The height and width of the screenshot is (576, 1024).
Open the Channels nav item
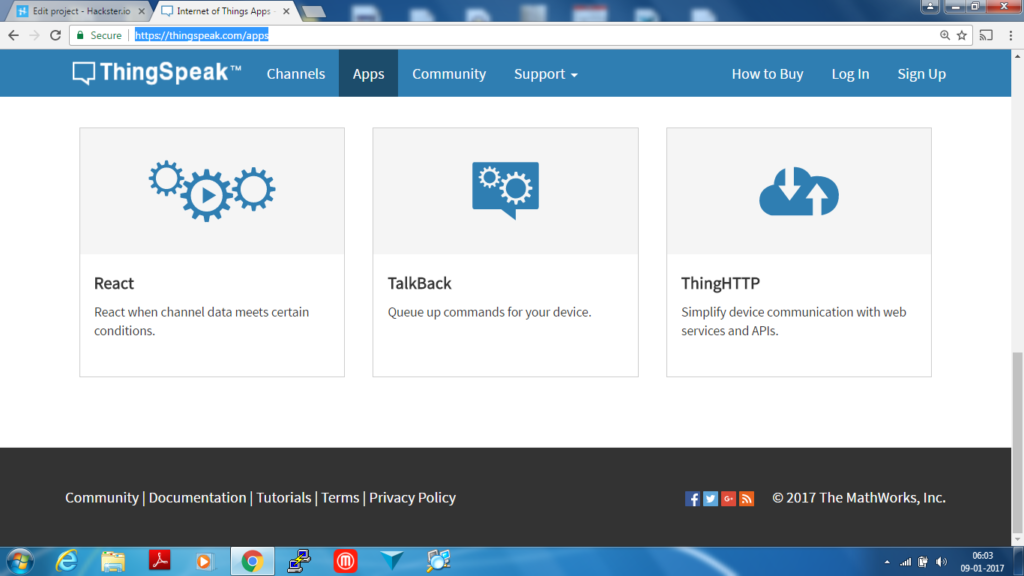pyautogui.click(x=296, y=74)
